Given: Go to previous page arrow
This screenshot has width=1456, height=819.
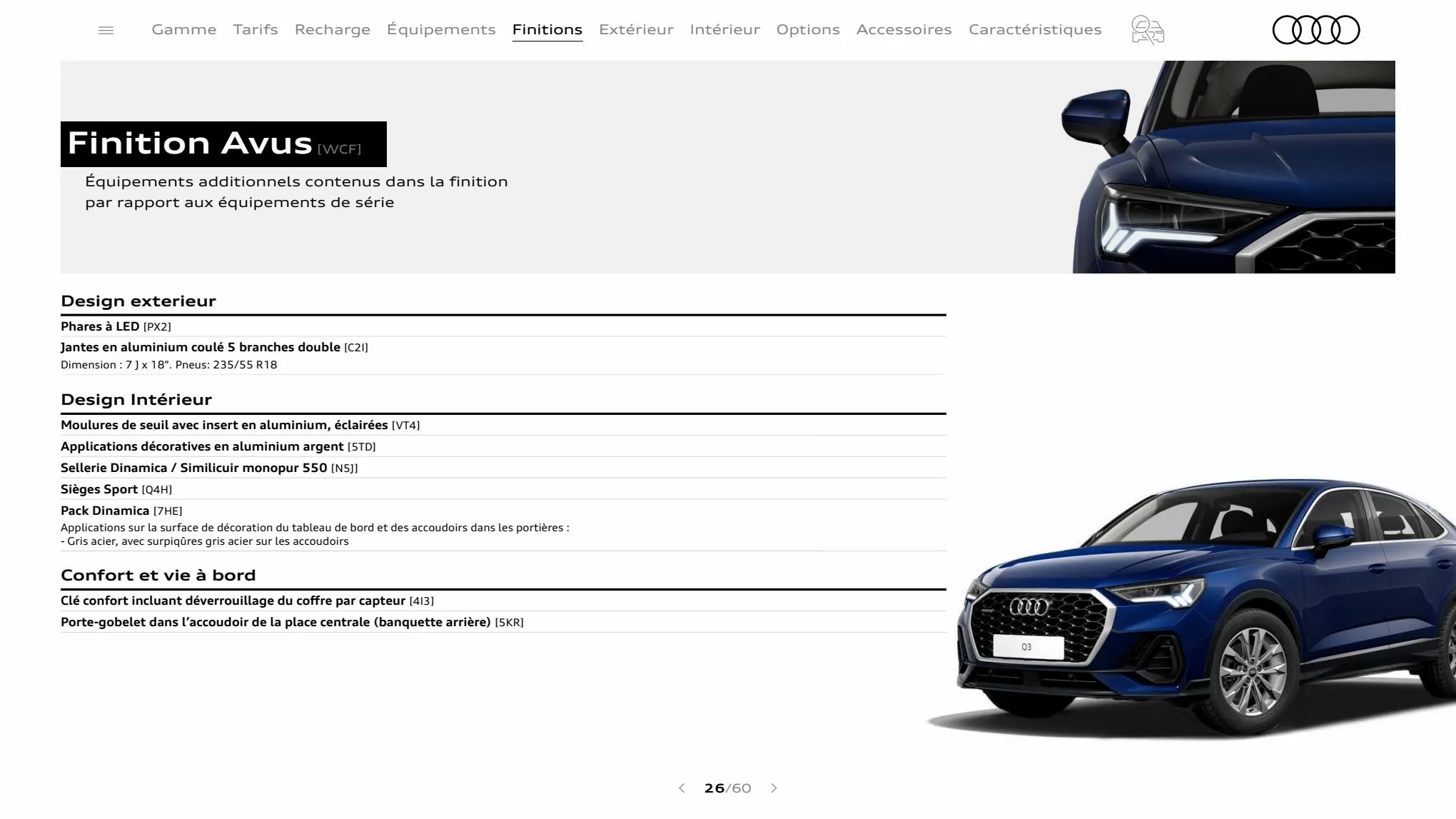Looking at the screenshot, I should pyautogui.click(x=682, y=788).
